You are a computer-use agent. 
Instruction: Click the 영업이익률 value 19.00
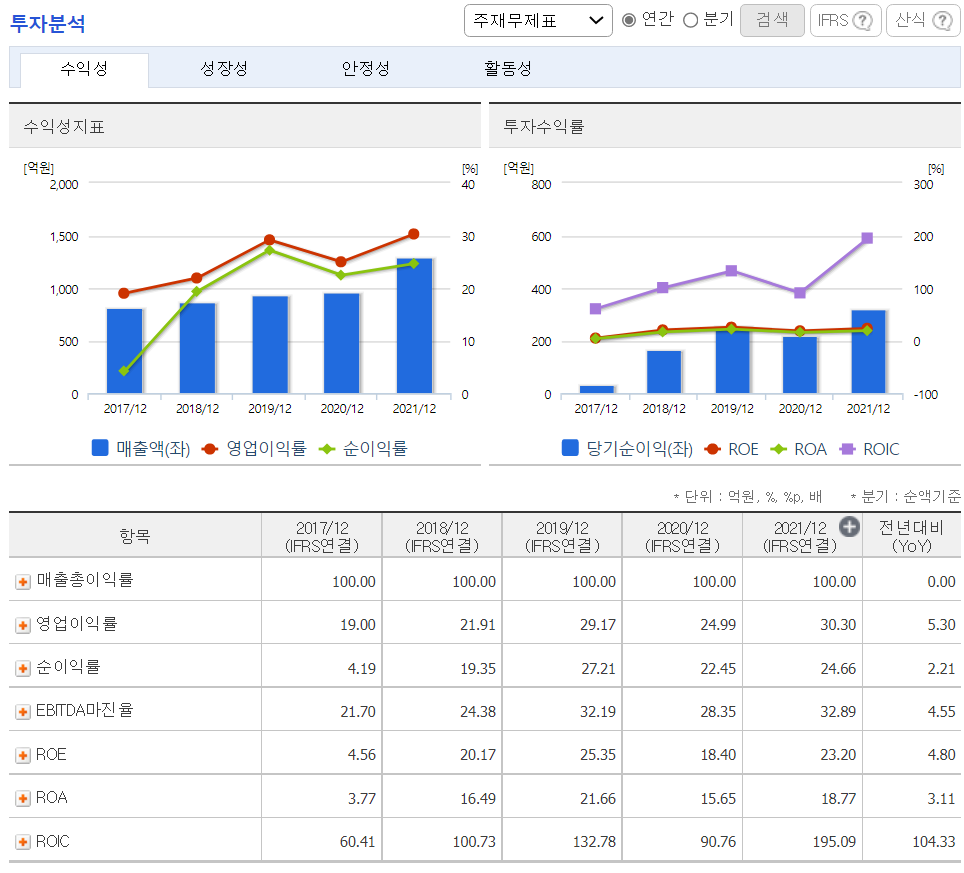(358, 625)
